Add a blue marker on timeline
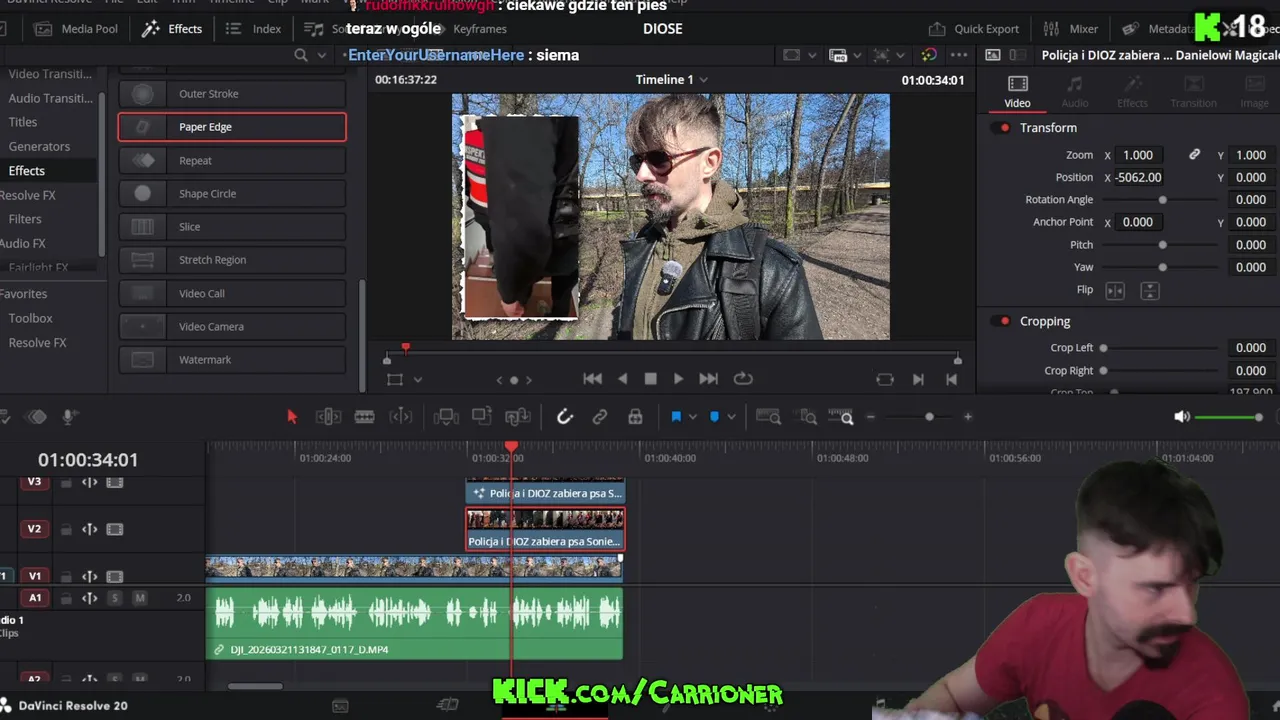 714,417
